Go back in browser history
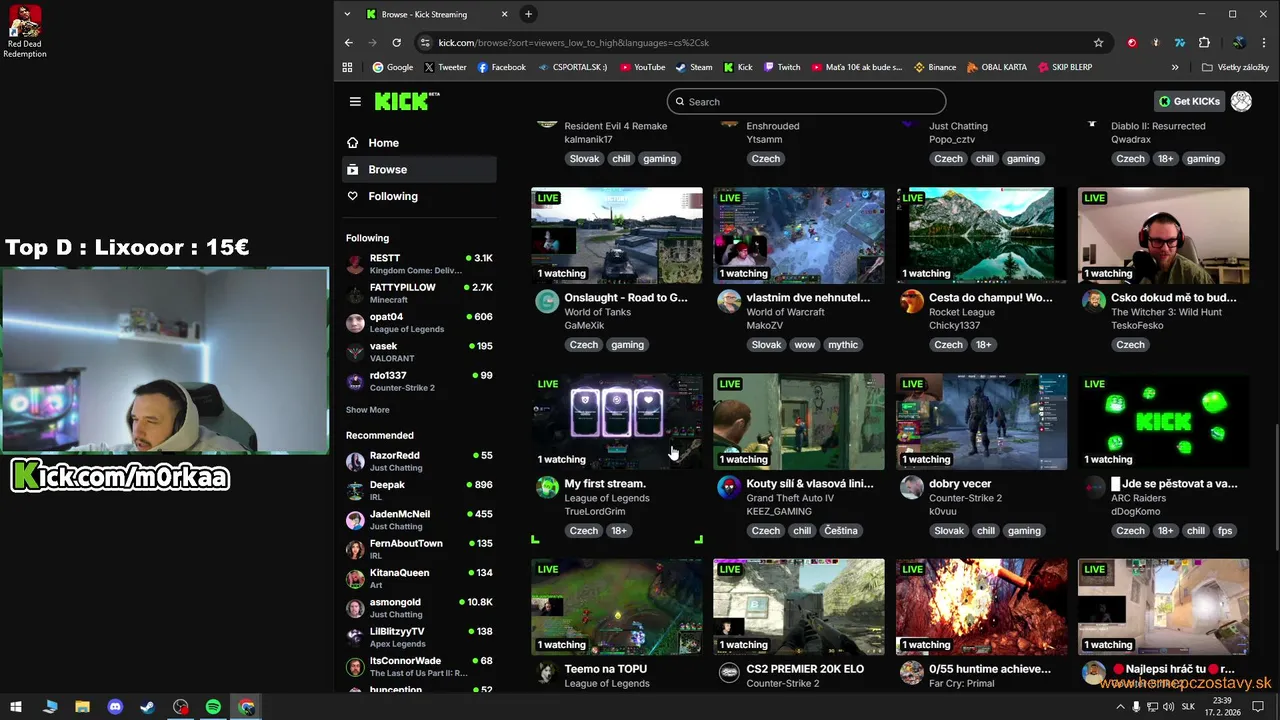This screenshot has height=720, width=1280. [348, 43]
